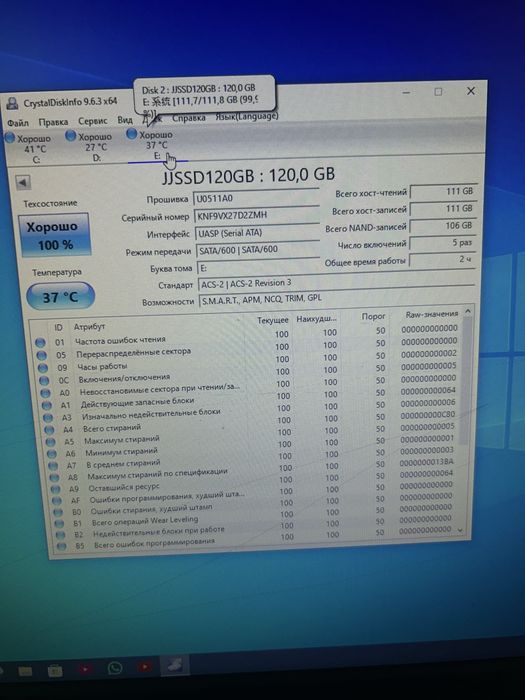
Task: Click status icon for attribute A3
Action: [48, 418]
